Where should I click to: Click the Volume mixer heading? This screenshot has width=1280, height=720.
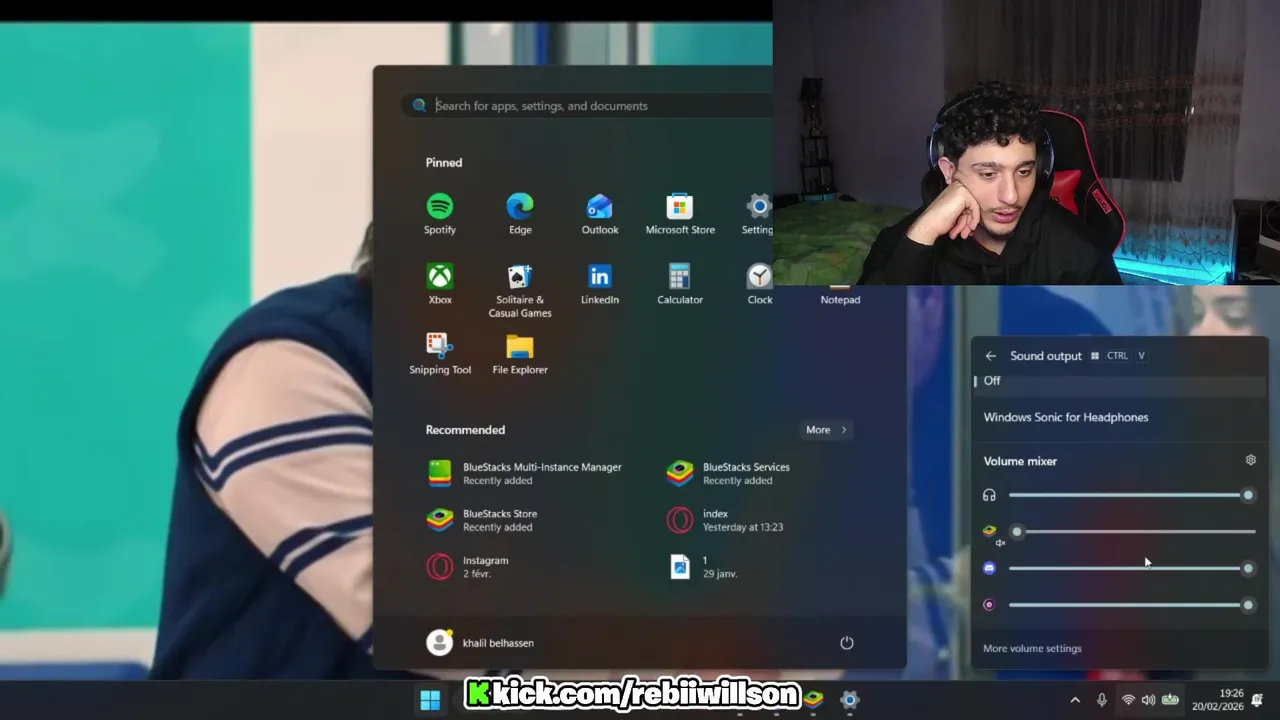point(1020,461)
